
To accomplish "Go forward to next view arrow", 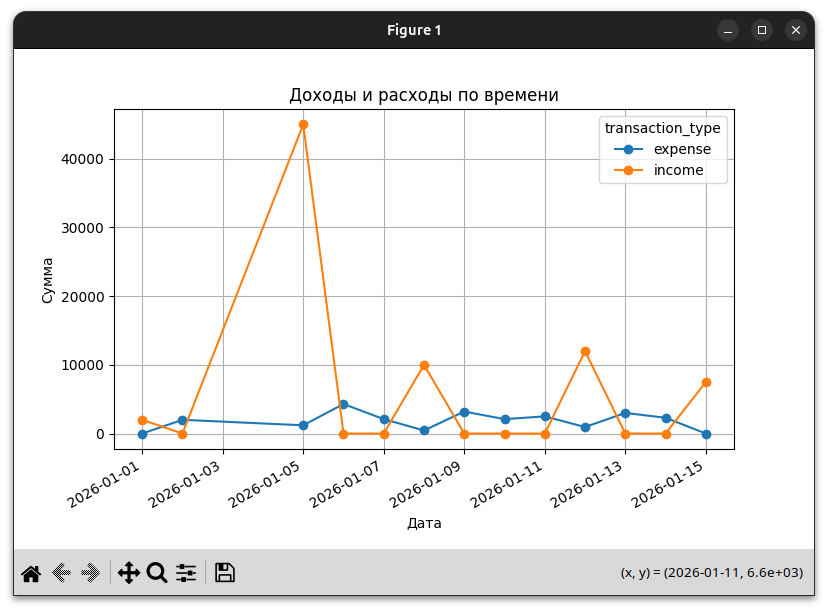I will [91, 573].
